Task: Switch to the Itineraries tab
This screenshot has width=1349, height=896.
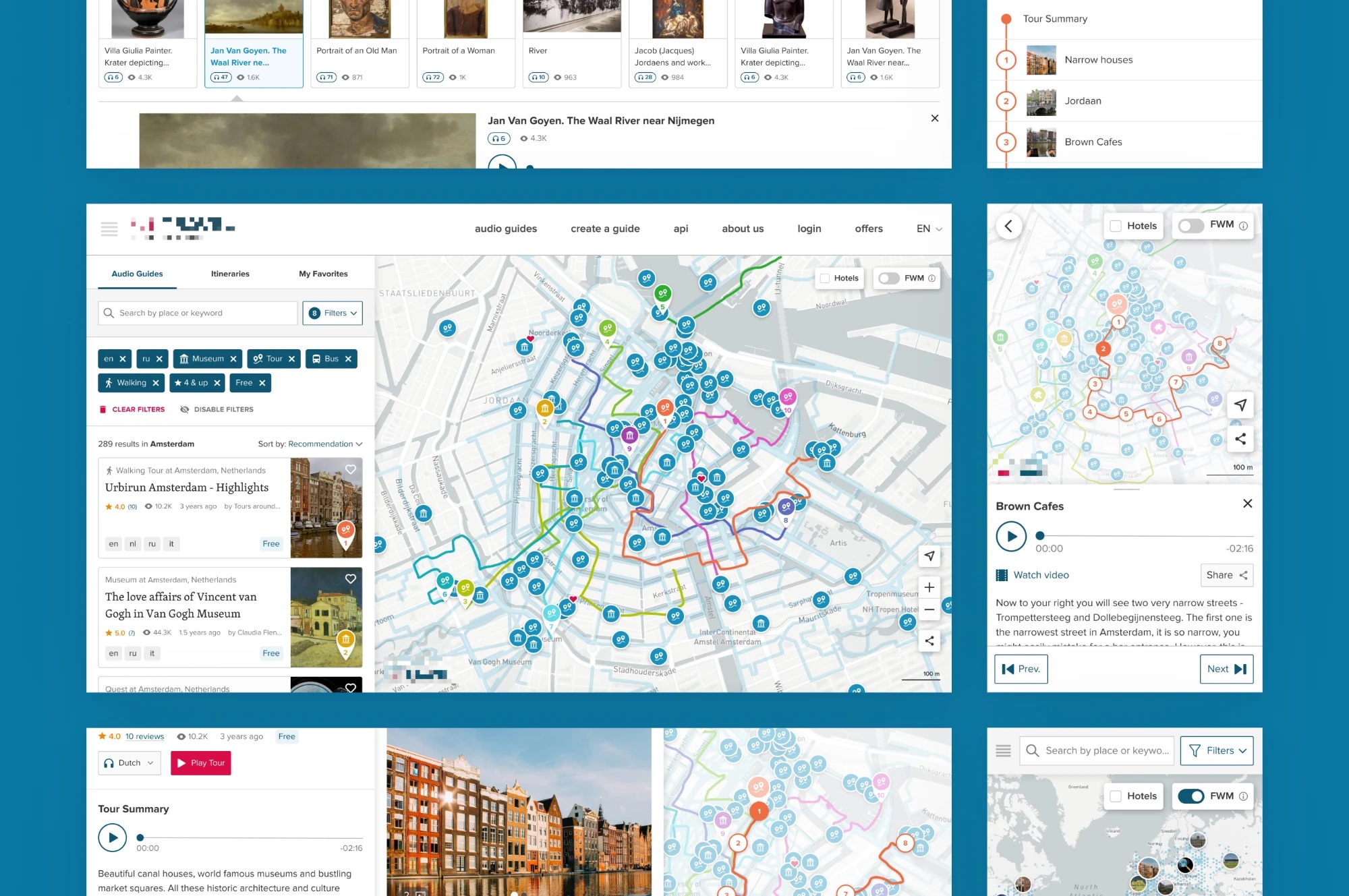Action: click(230, 274)
